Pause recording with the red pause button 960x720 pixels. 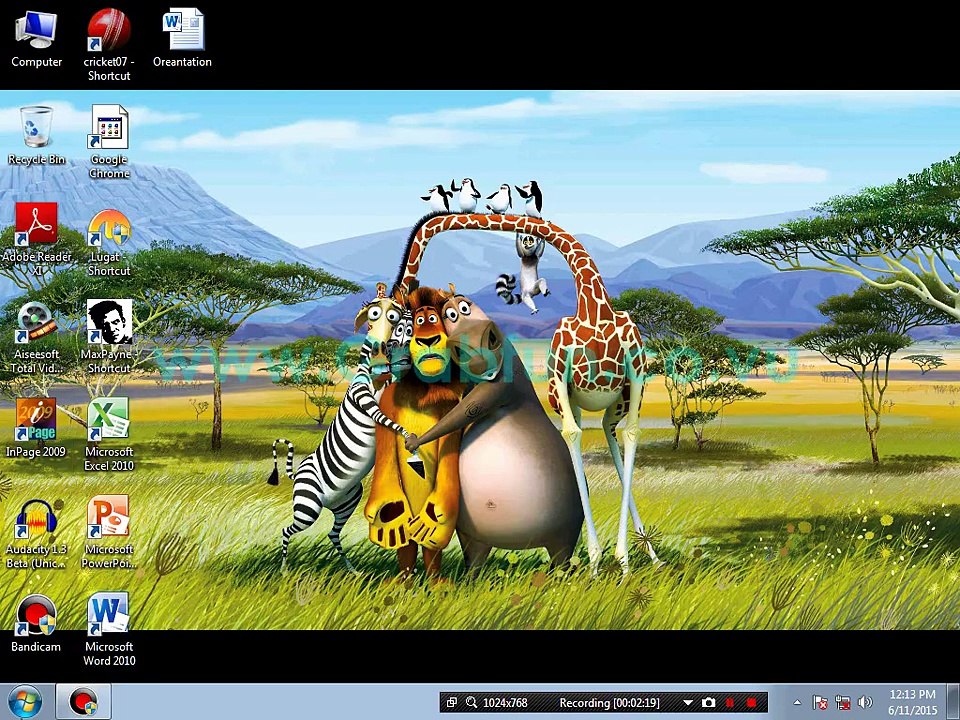(730, 702)
